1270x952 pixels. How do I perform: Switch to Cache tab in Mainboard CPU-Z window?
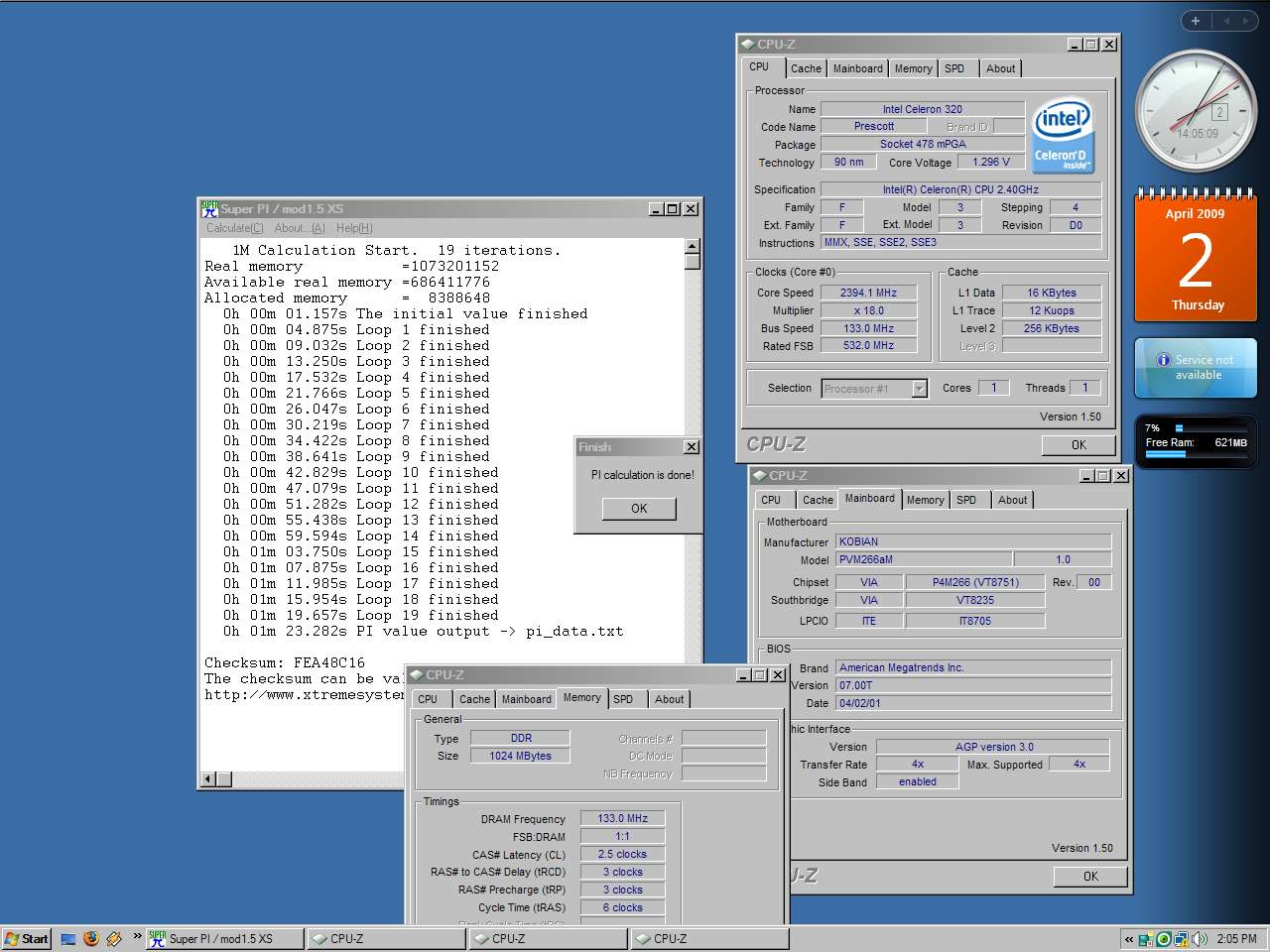pyautogui.click(x=818, y=500)
